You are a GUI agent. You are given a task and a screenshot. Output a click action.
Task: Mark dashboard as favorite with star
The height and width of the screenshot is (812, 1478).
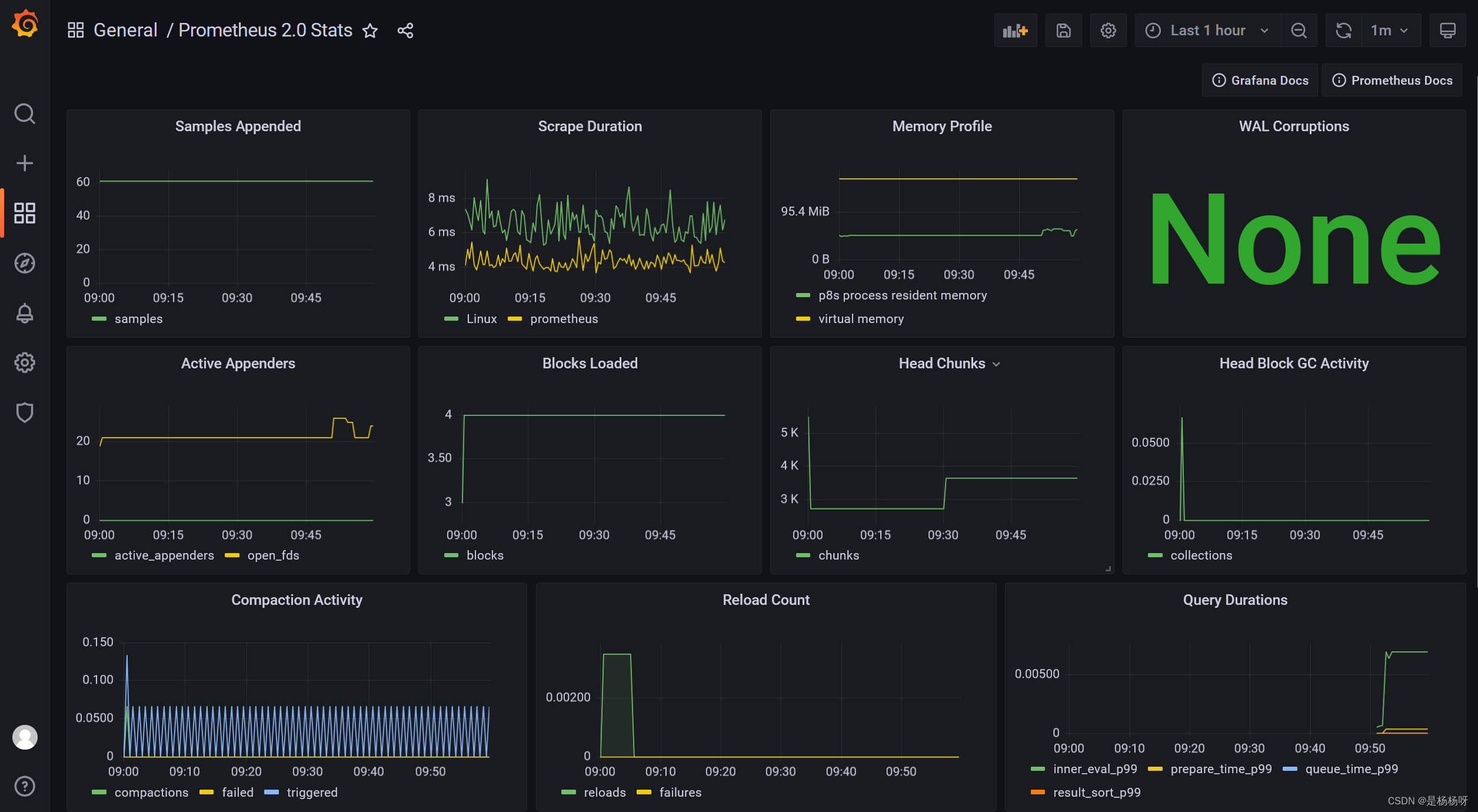pos(370,31)
